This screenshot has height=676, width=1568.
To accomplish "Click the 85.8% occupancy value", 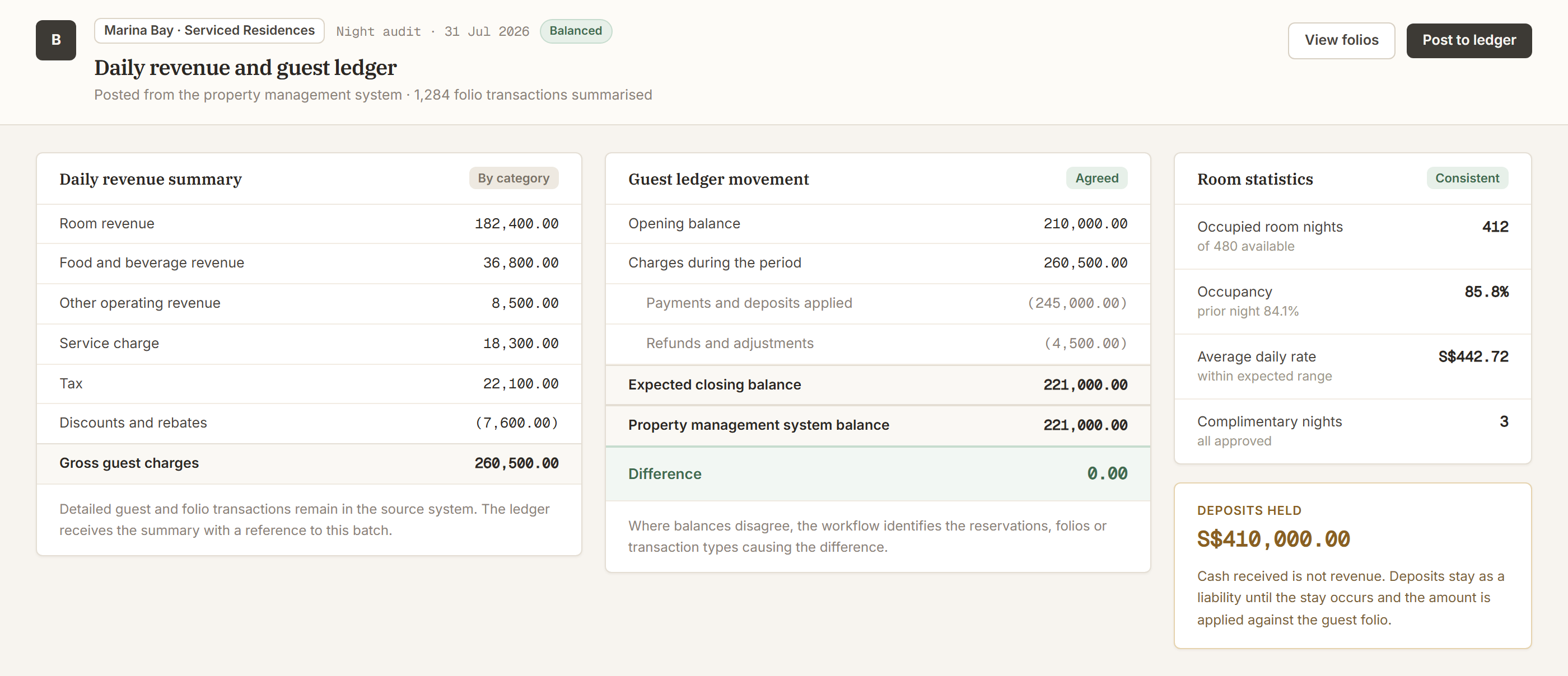I will [1486, 292].
